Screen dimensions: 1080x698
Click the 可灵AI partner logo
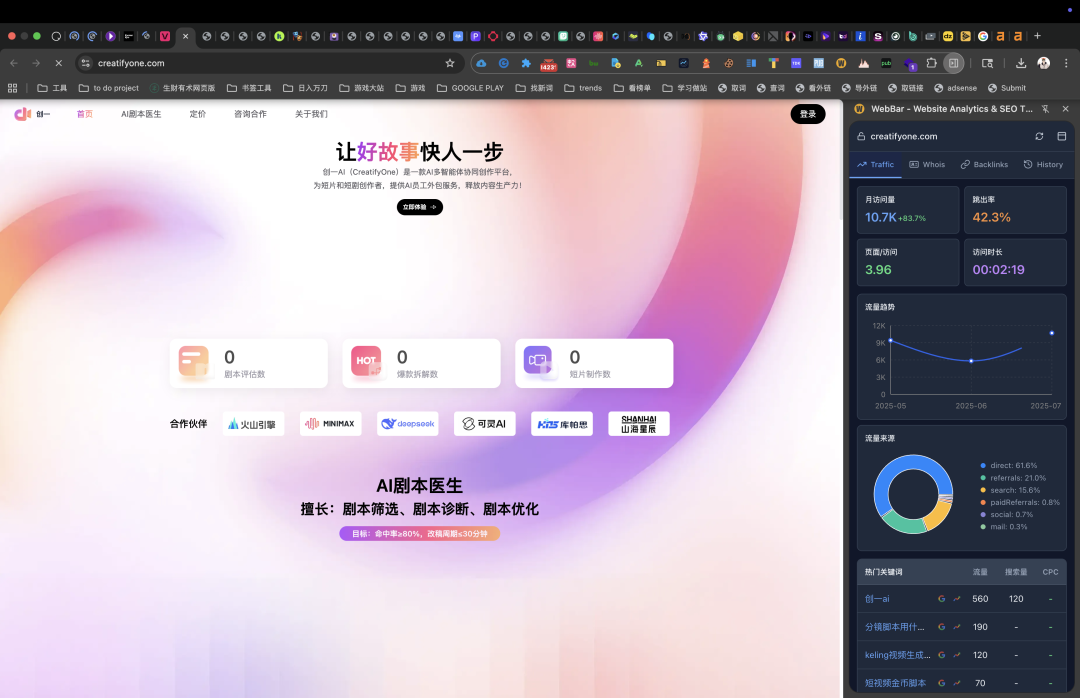pos(485,424)
